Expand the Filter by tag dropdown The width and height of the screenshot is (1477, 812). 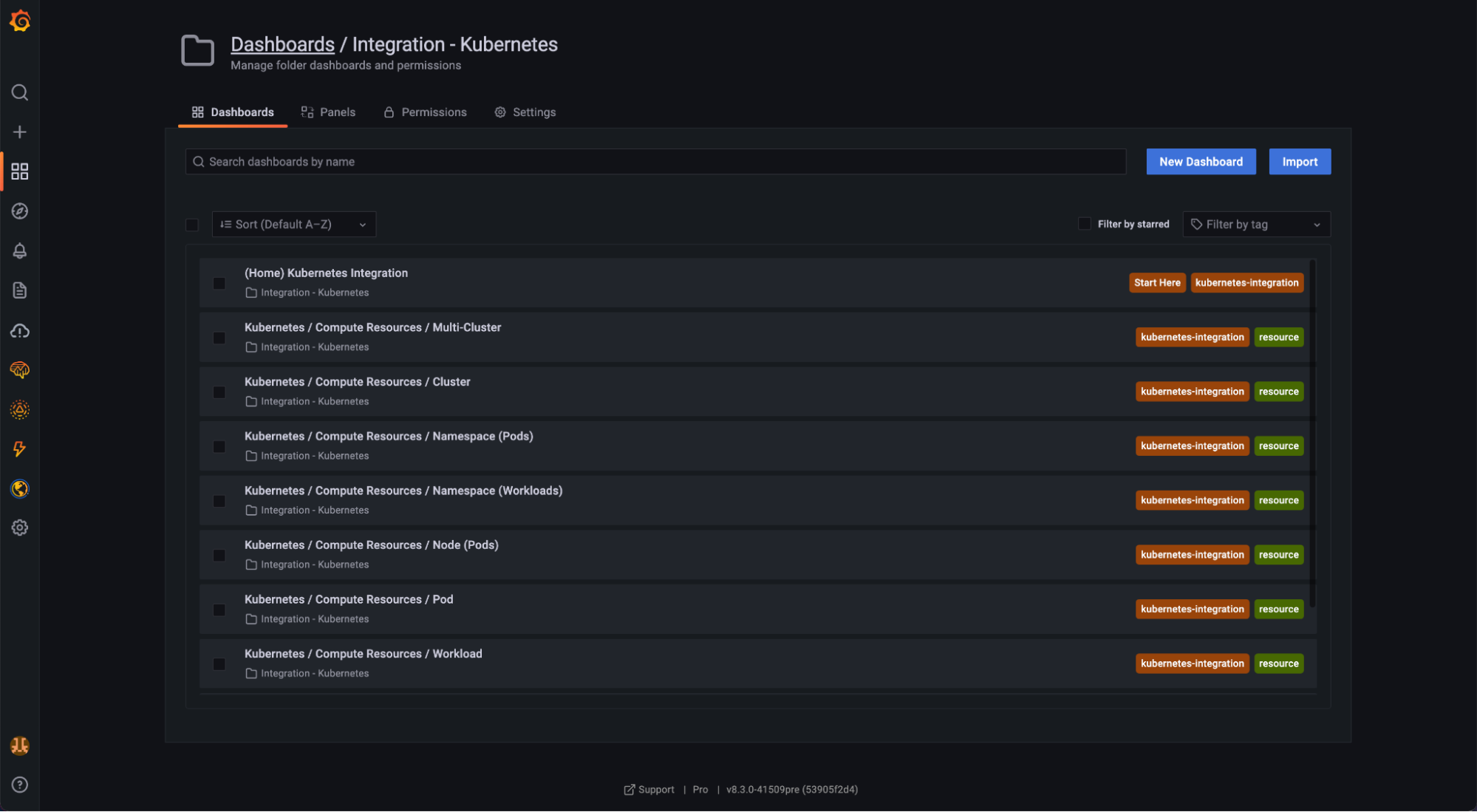click(x=1255, y=225)
